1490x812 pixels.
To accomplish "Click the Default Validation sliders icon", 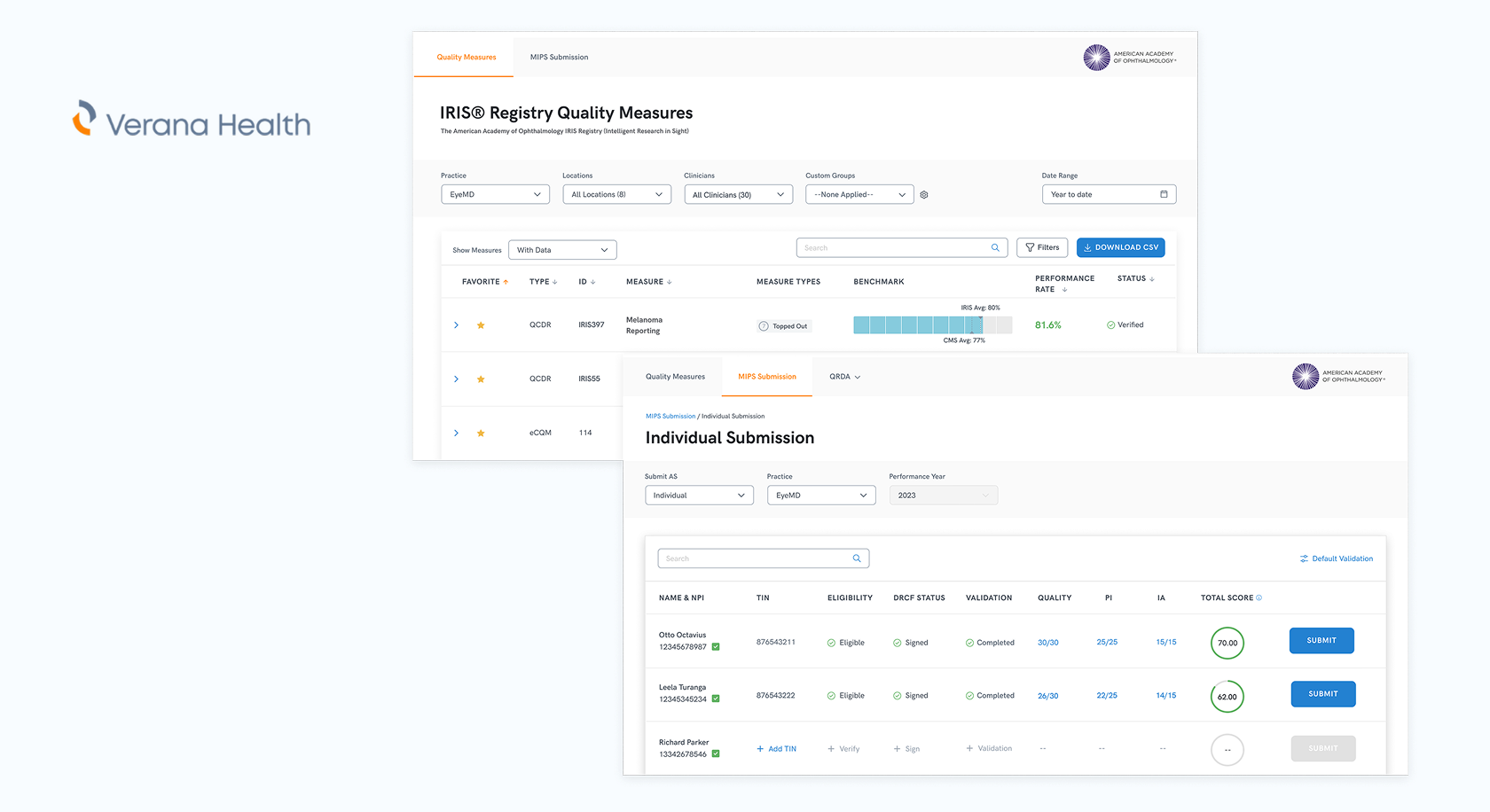I will point(1304,558).
